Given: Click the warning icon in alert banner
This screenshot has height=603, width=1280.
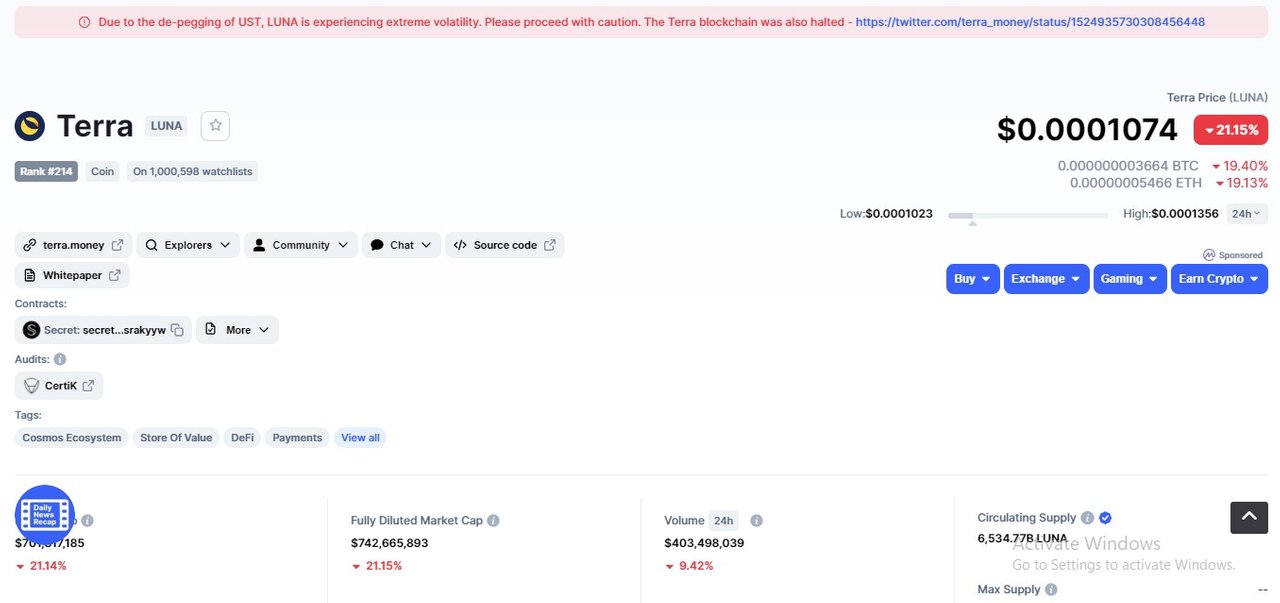Looking at the screenshot, I should click(84, 22).
